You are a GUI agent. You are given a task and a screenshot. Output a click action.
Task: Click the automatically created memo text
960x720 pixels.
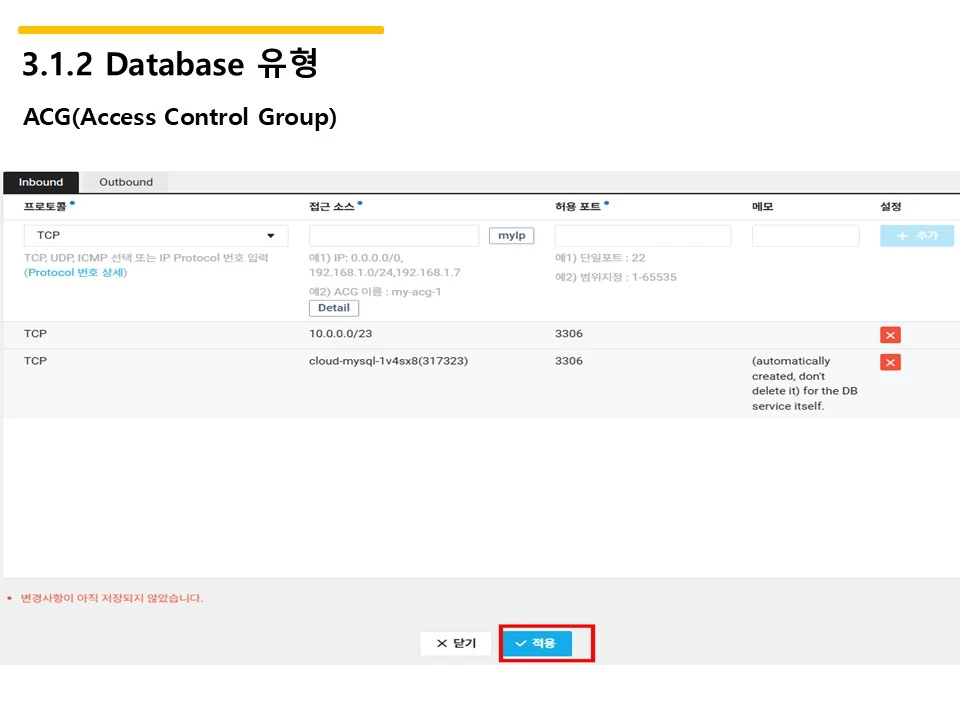pyautogui.click(x=804, y=383)
